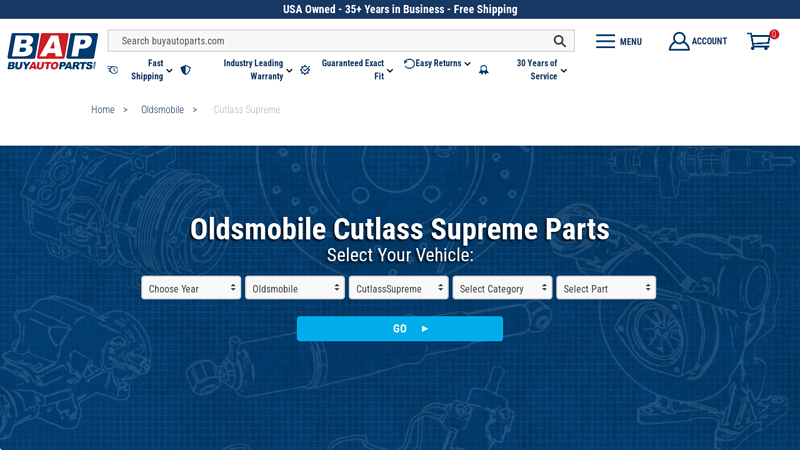Click the account user icon
Viewport: 800px width, 450px height.
pyautogui.click(x=679, y=41)
